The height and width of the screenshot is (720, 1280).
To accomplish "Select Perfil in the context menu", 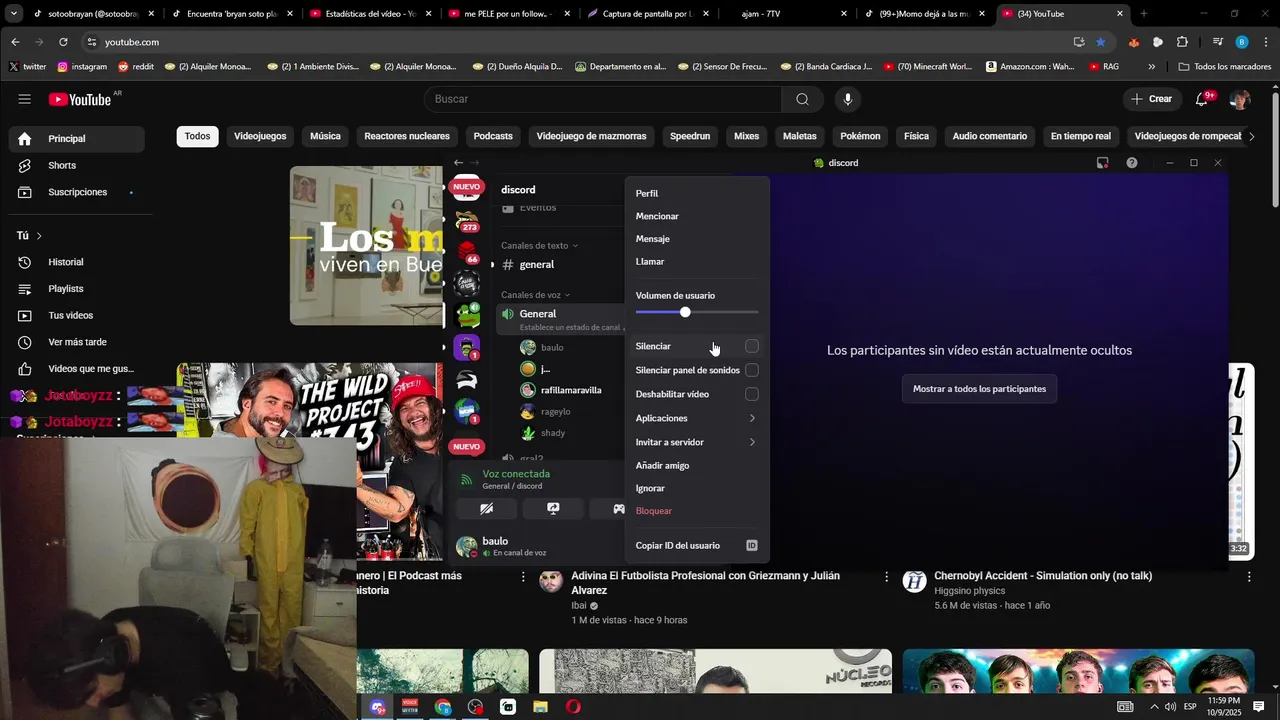I will pyautogui.click(x=697, y=193).
